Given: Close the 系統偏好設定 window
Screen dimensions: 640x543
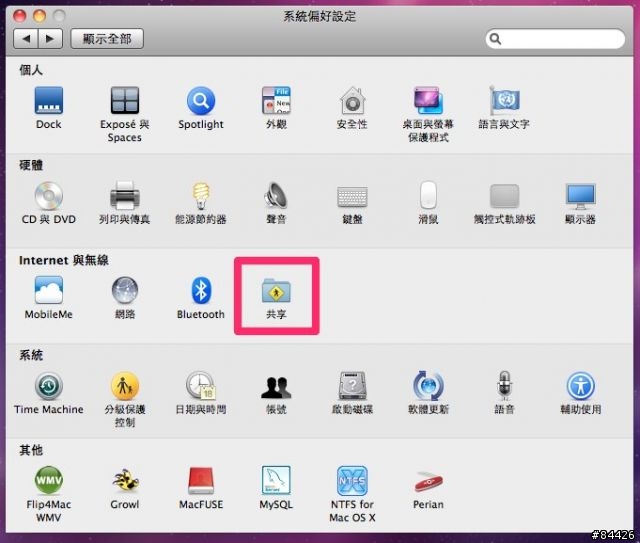Looking at the screenshot, I should pos(20,16).
